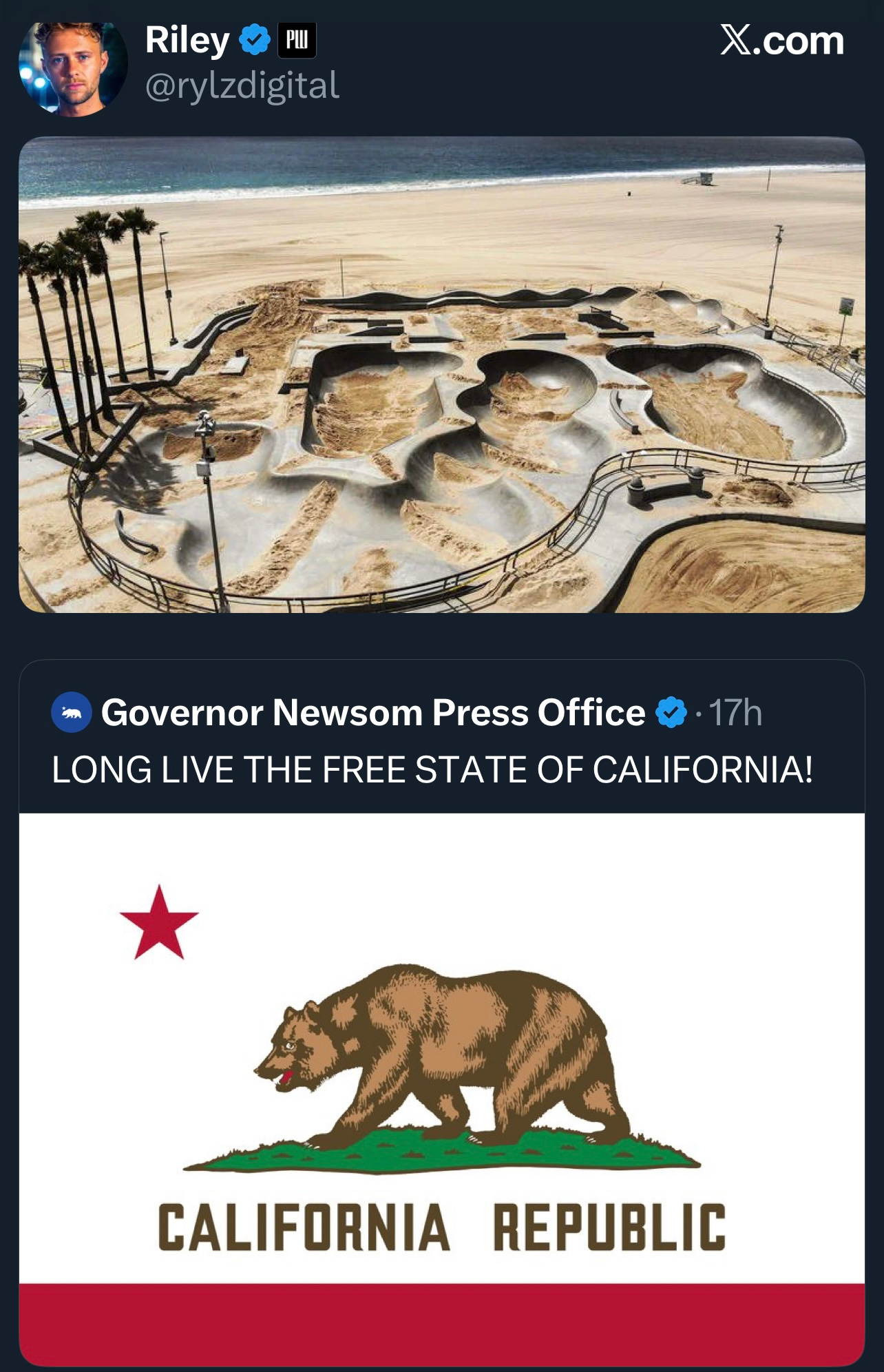Click Governor Newsom Press Office verified badge
The width and height of the screenshot is (884, 1372).
(x=671, y=712)
